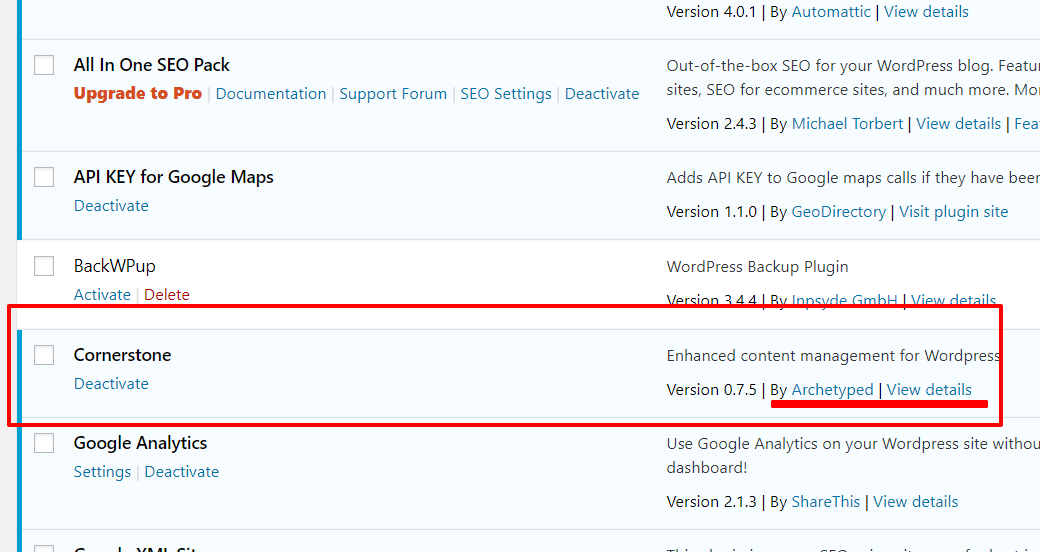Click the API KEY for Google Maps title
The width and height of the screenshot is (1040, 552).
click(x=174, y=177)
